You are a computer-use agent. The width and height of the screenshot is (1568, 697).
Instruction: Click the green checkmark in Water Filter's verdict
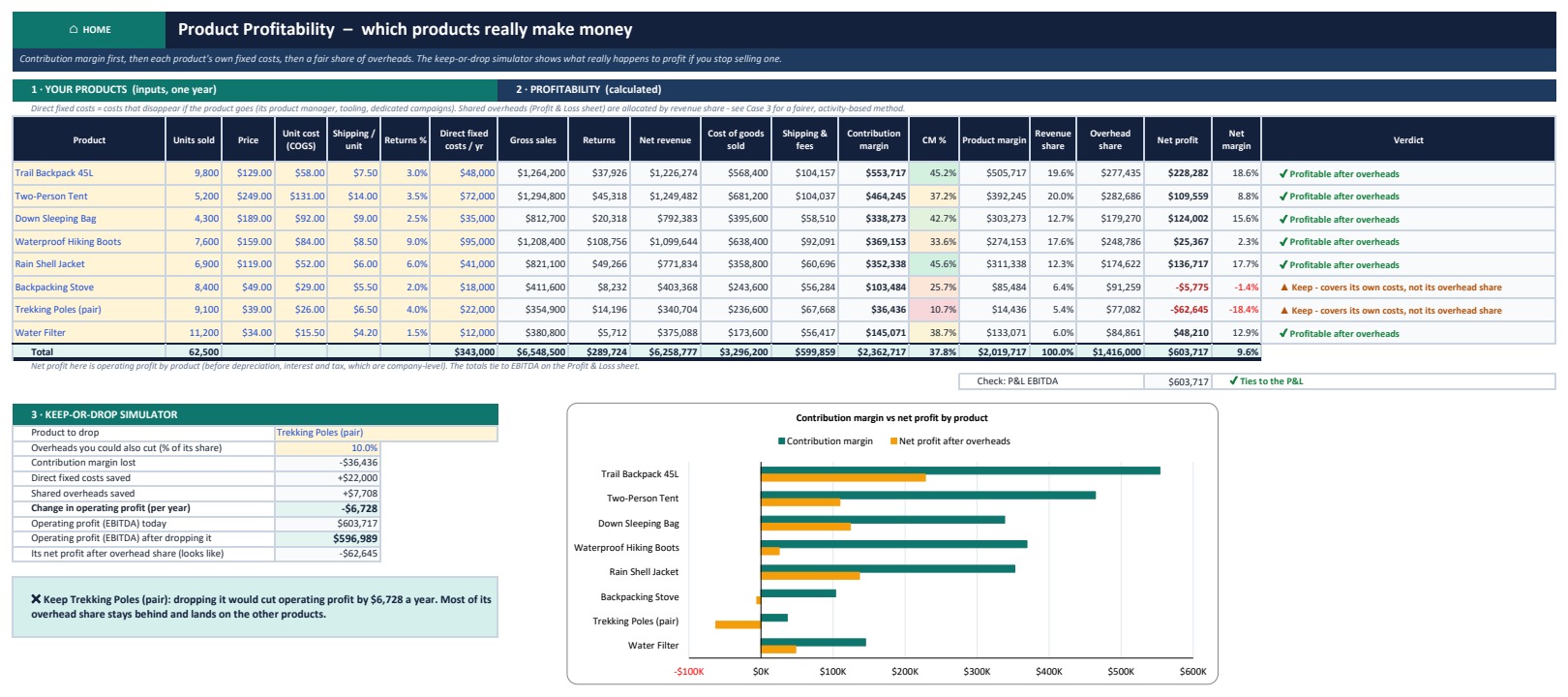coord(1283,334)
